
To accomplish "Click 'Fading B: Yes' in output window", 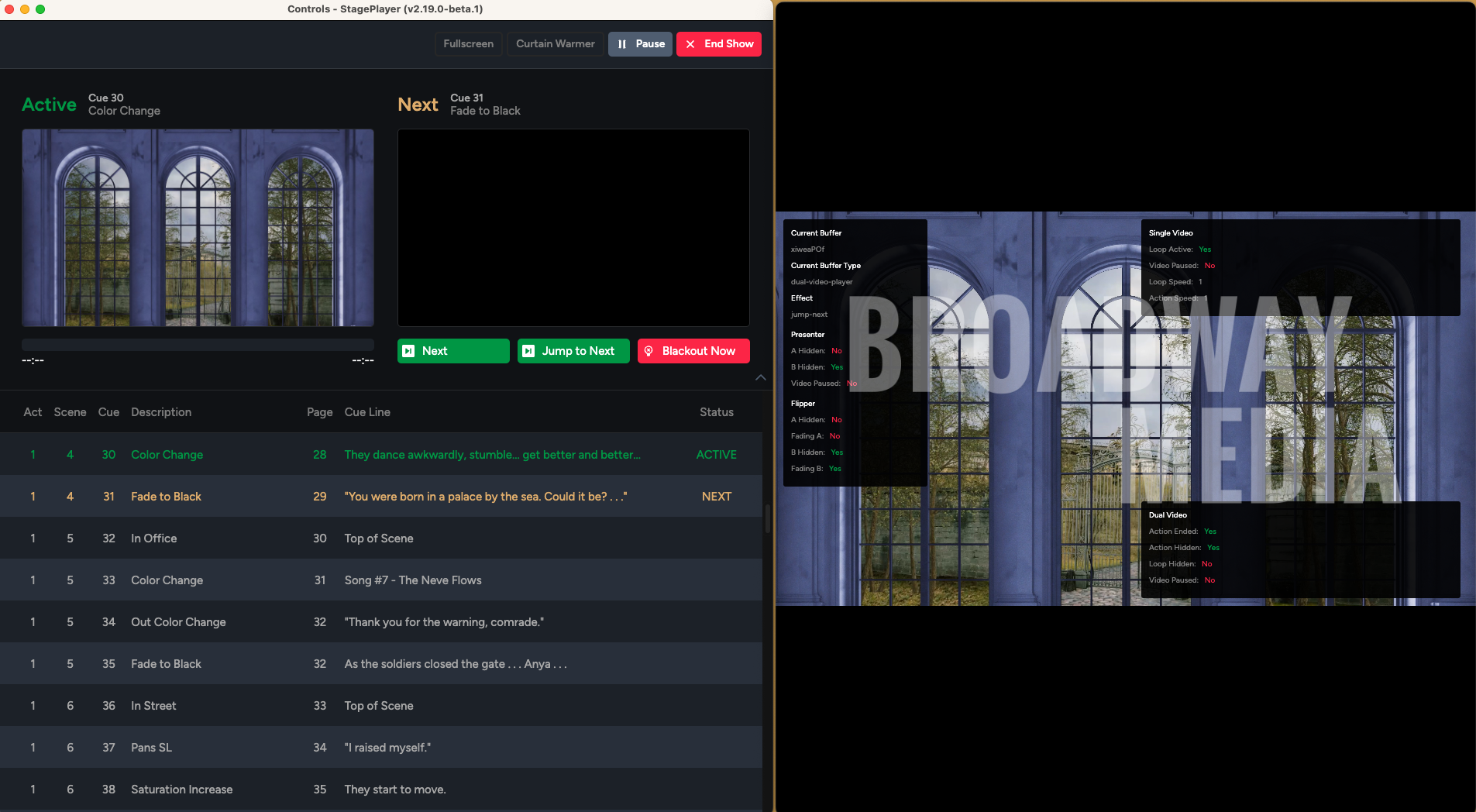I will (x=816, y=469).
